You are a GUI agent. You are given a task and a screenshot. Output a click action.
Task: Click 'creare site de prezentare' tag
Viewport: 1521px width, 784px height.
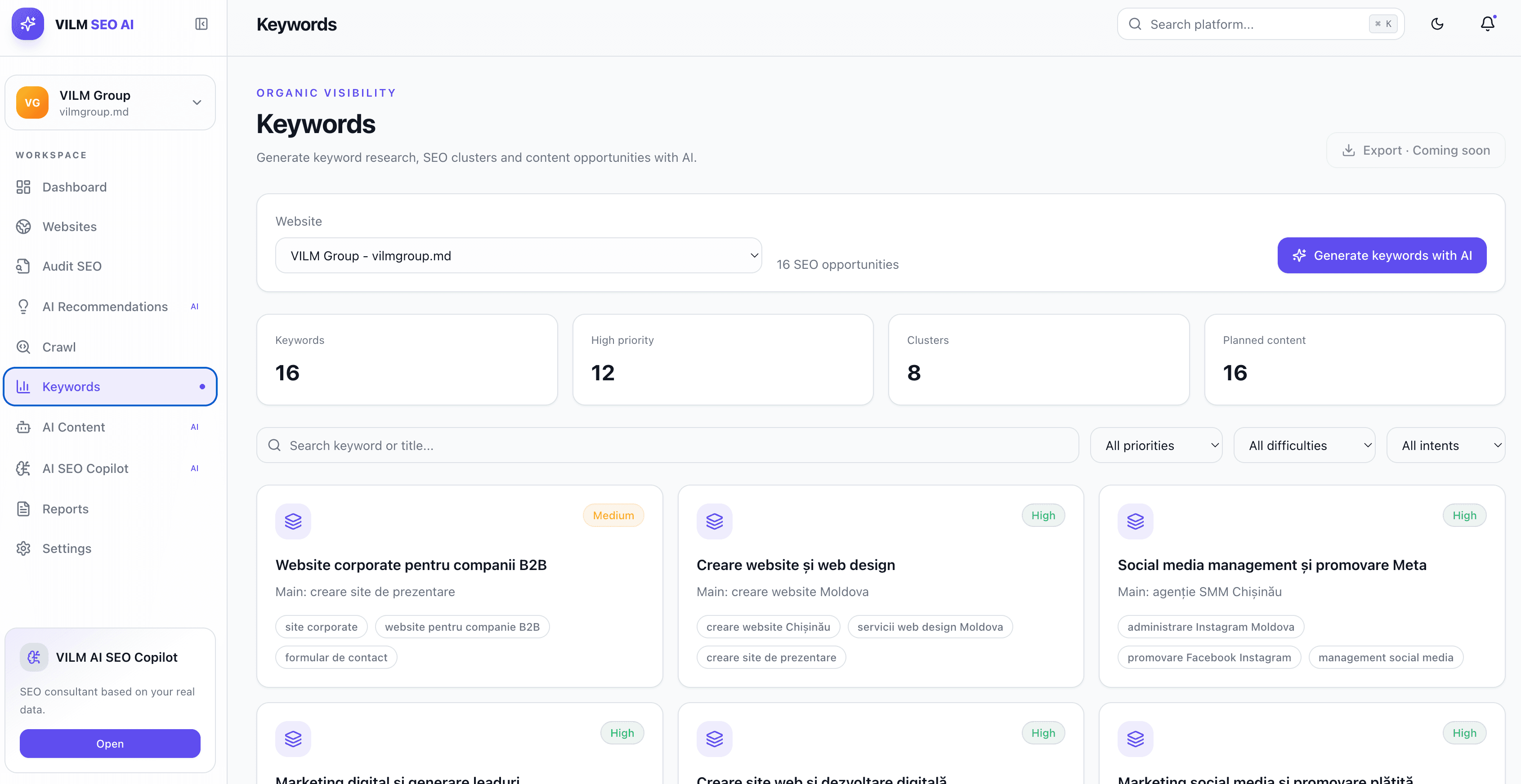[771, 657]
